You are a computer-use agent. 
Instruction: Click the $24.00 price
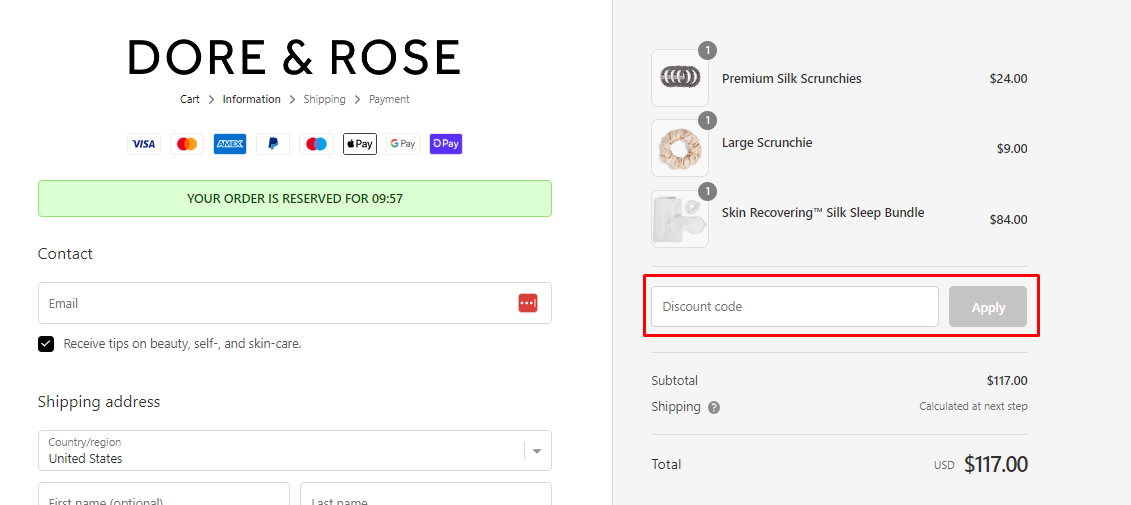(1008, 79)
